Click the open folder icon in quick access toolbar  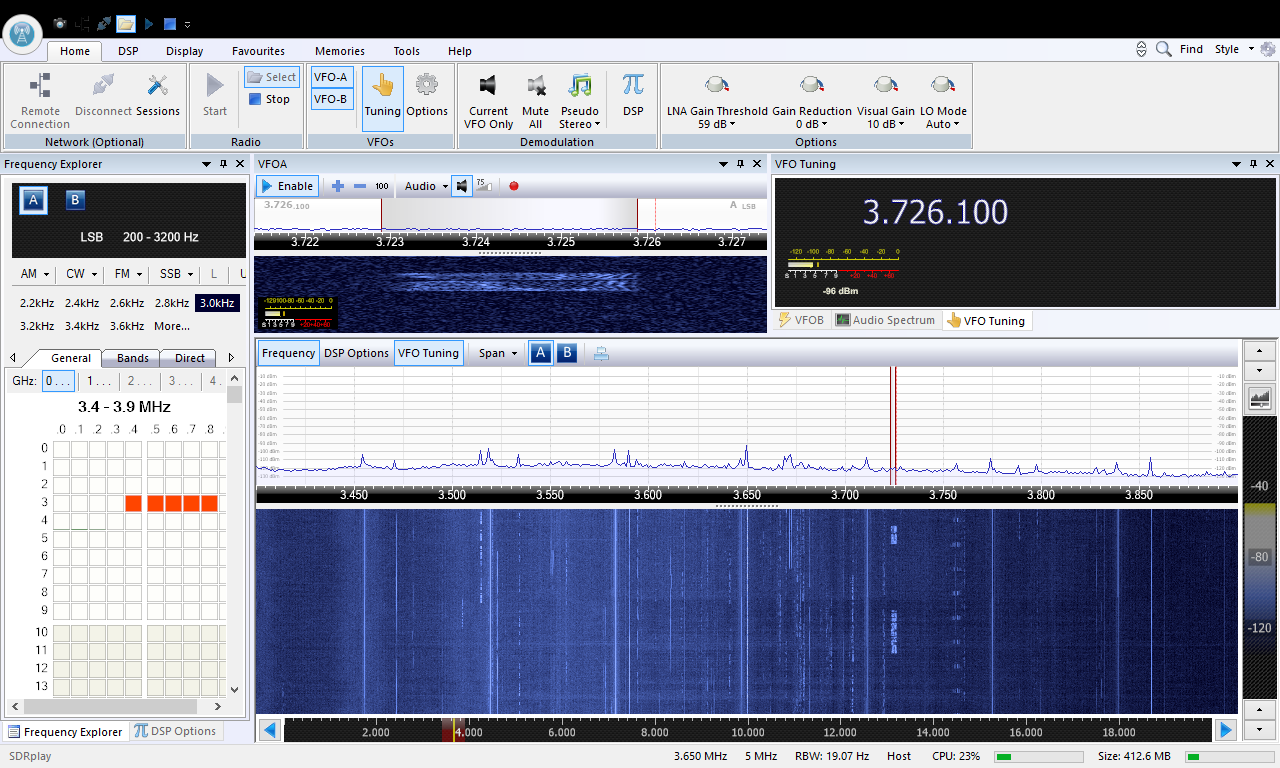pos(126,23)
